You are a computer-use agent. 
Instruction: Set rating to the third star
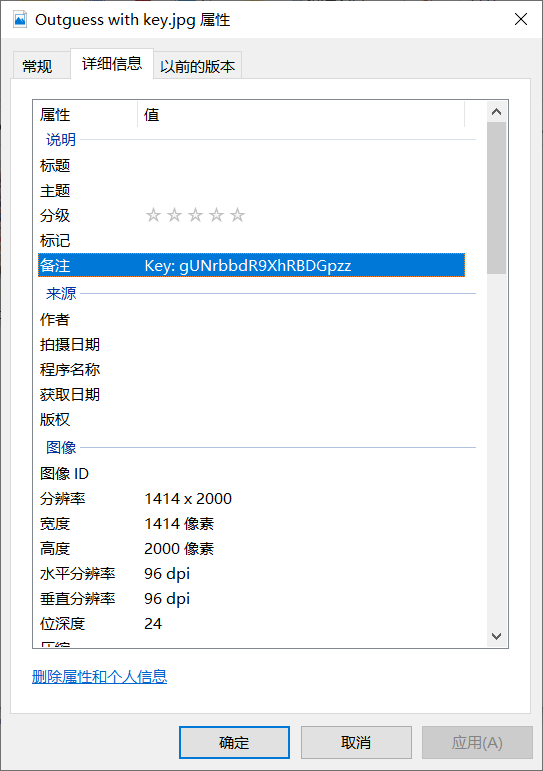point(195,215)
